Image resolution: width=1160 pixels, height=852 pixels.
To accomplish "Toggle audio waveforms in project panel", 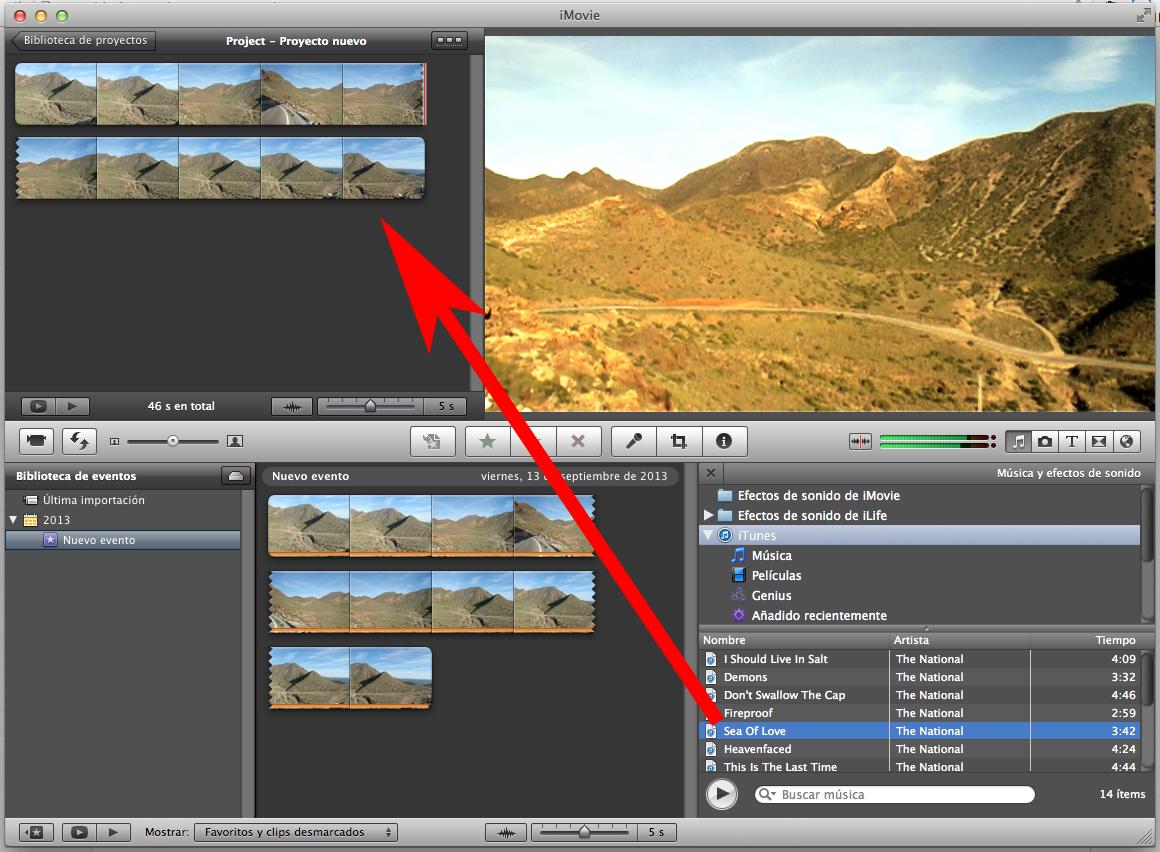I will [x=292, y=407].
